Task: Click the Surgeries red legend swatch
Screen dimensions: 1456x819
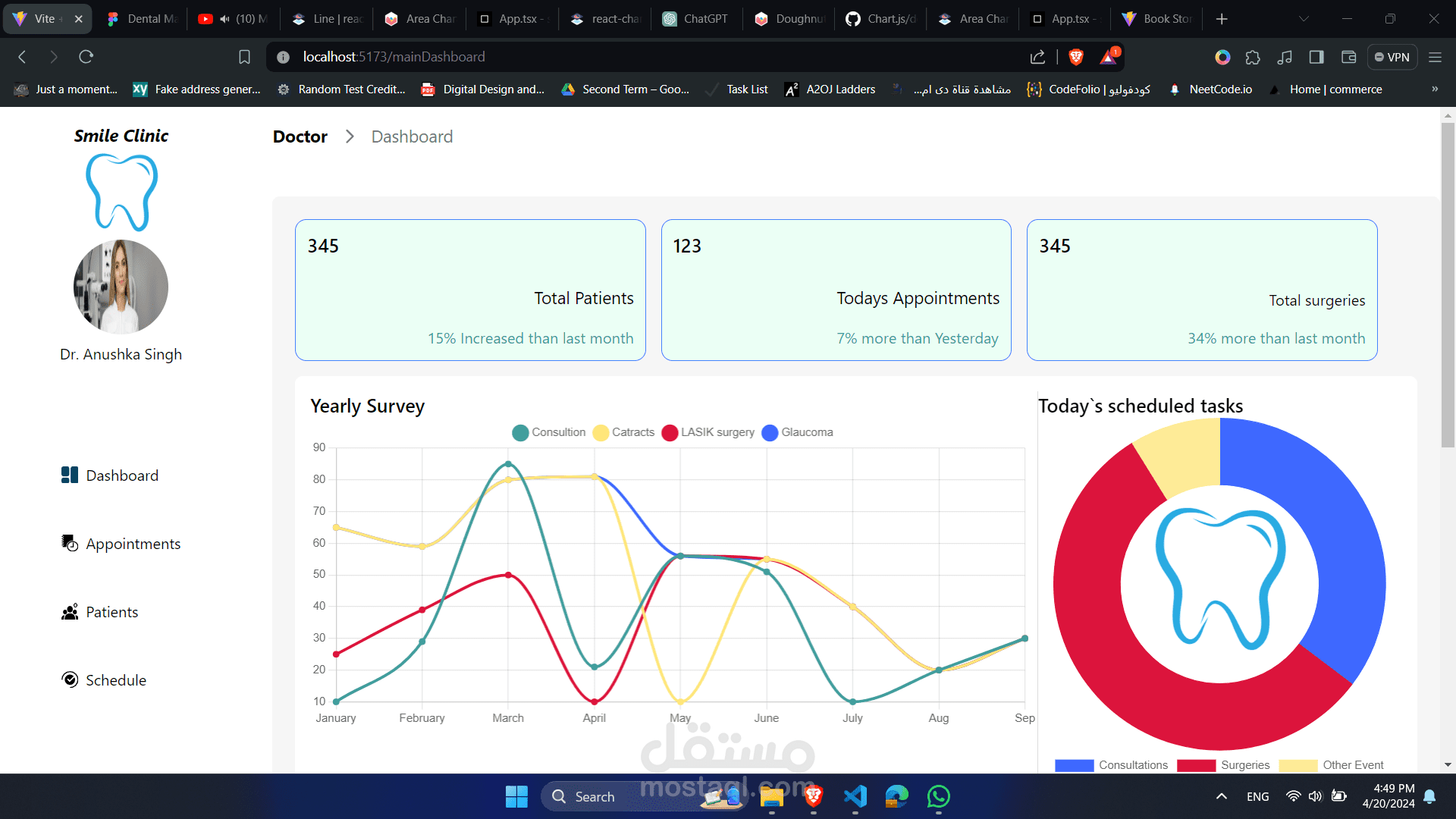Action: (x=1196, y=765)
